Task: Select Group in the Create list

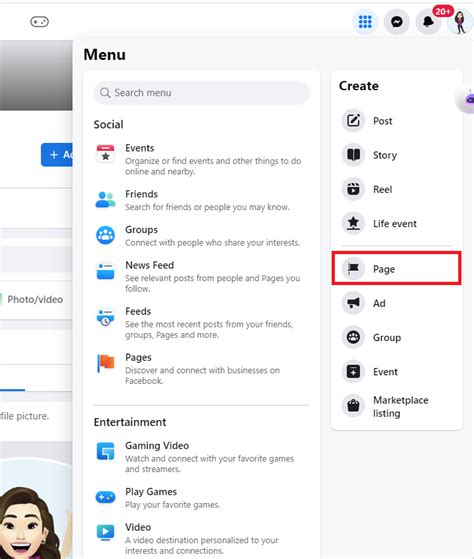Action: [396, 337]
